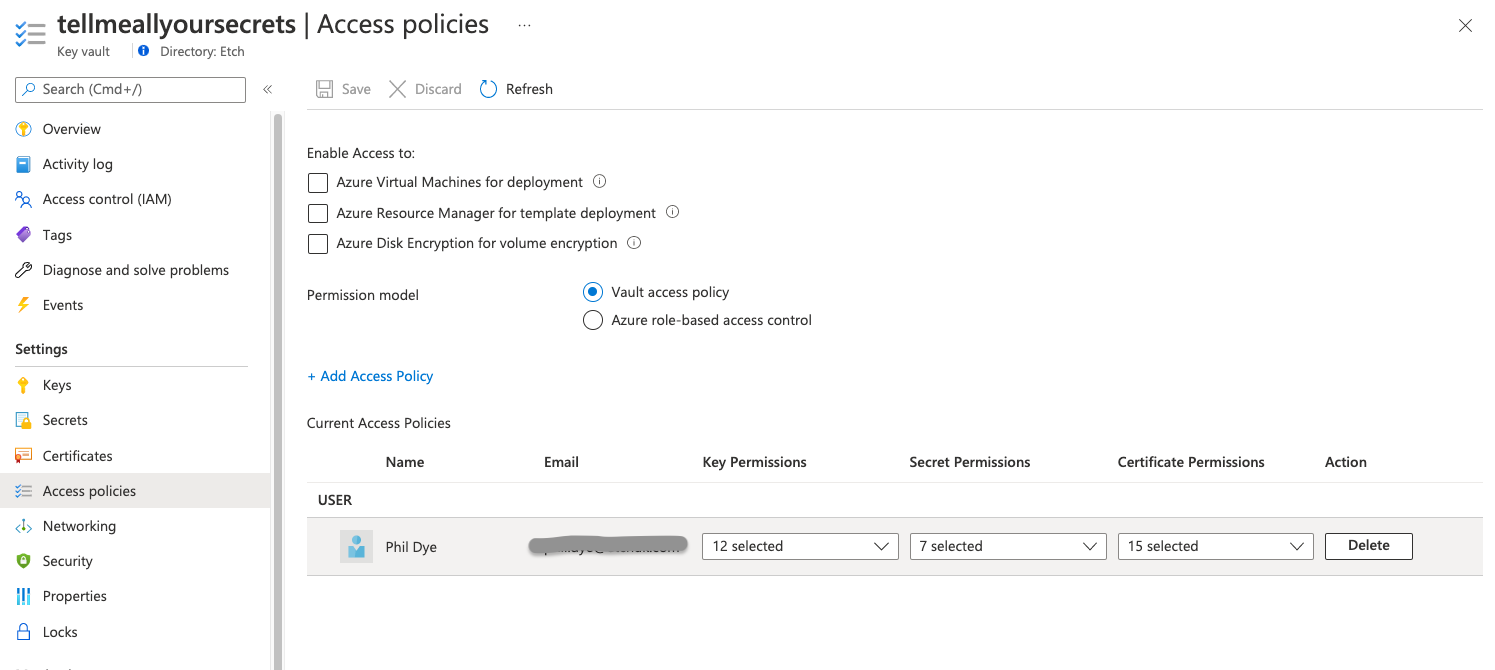Click the yellow Keys icon

click(24, 385)
